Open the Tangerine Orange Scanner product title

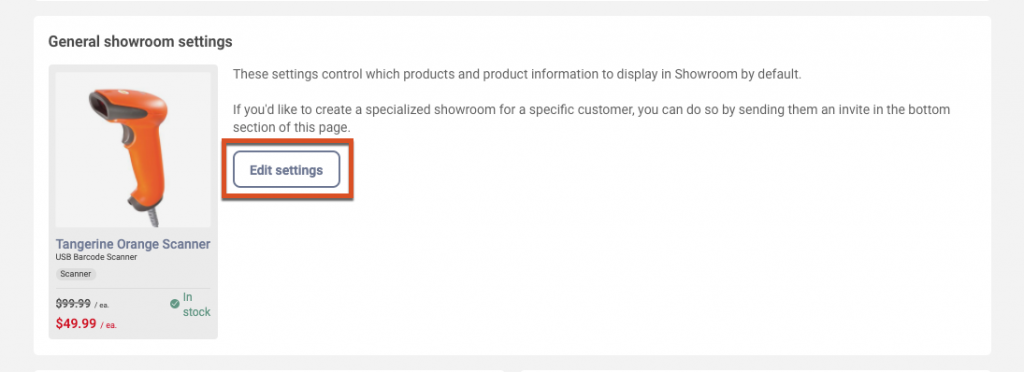[x=133, y=244]
